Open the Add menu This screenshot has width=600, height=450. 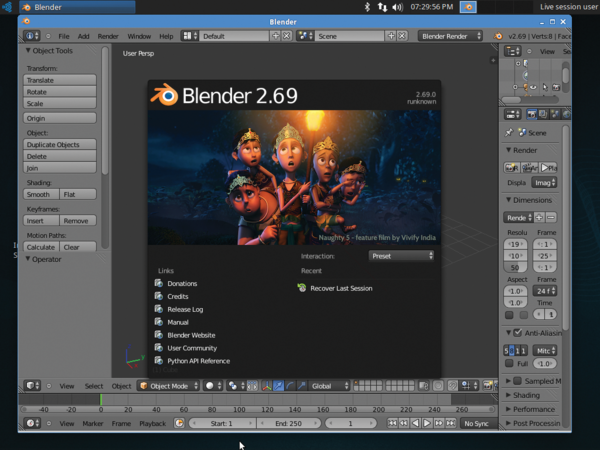coord(83,36)
